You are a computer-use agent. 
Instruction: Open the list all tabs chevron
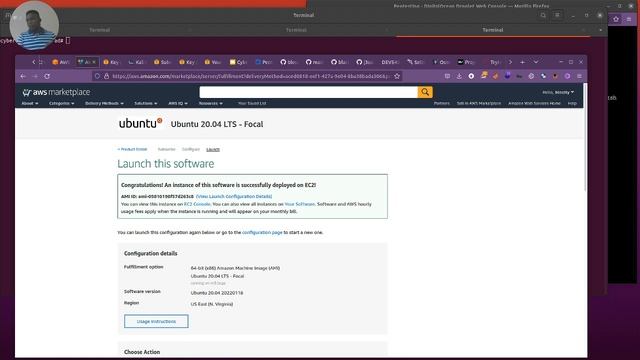pyautogui.click(x=536, y=62)
